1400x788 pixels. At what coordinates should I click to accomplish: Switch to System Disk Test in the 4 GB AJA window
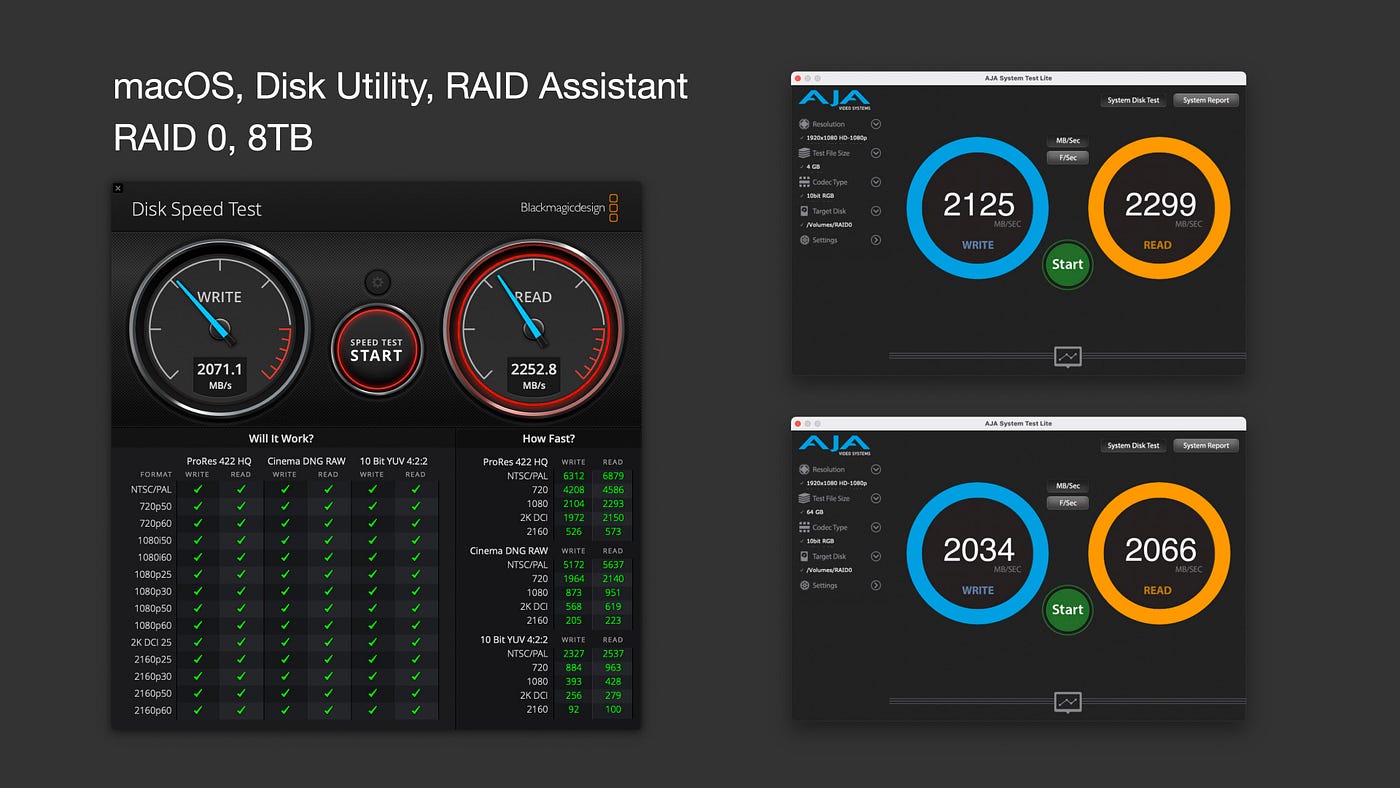(1133, 100)
